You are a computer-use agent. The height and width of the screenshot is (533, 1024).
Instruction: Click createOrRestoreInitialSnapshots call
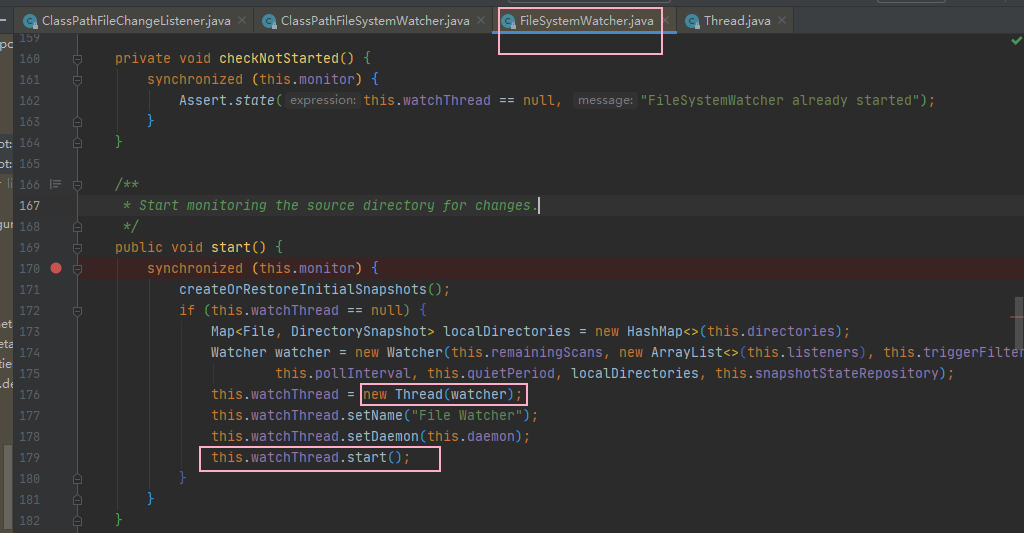tap(303, 289)
